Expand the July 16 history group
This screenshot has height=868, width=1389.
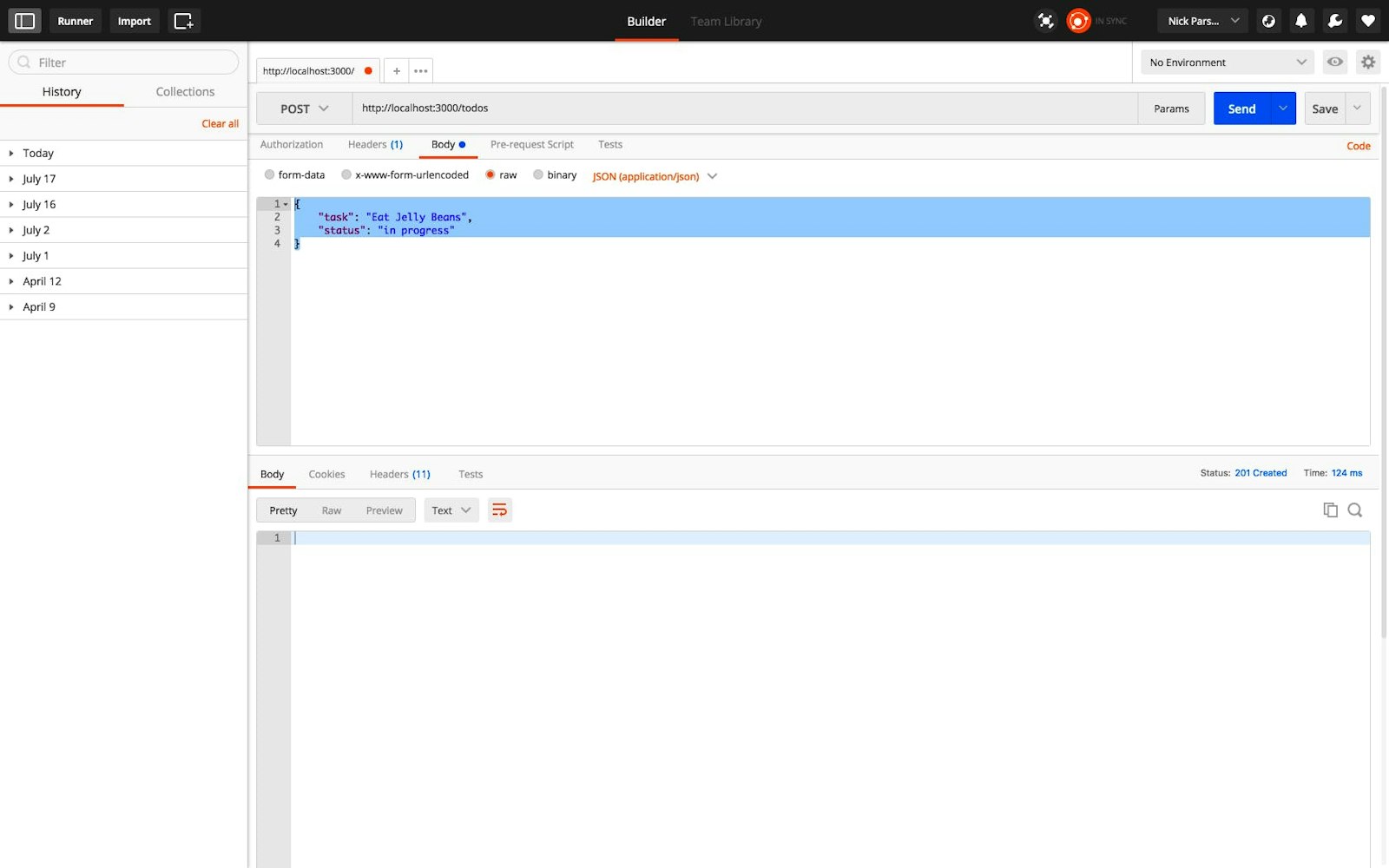(39, 204)
